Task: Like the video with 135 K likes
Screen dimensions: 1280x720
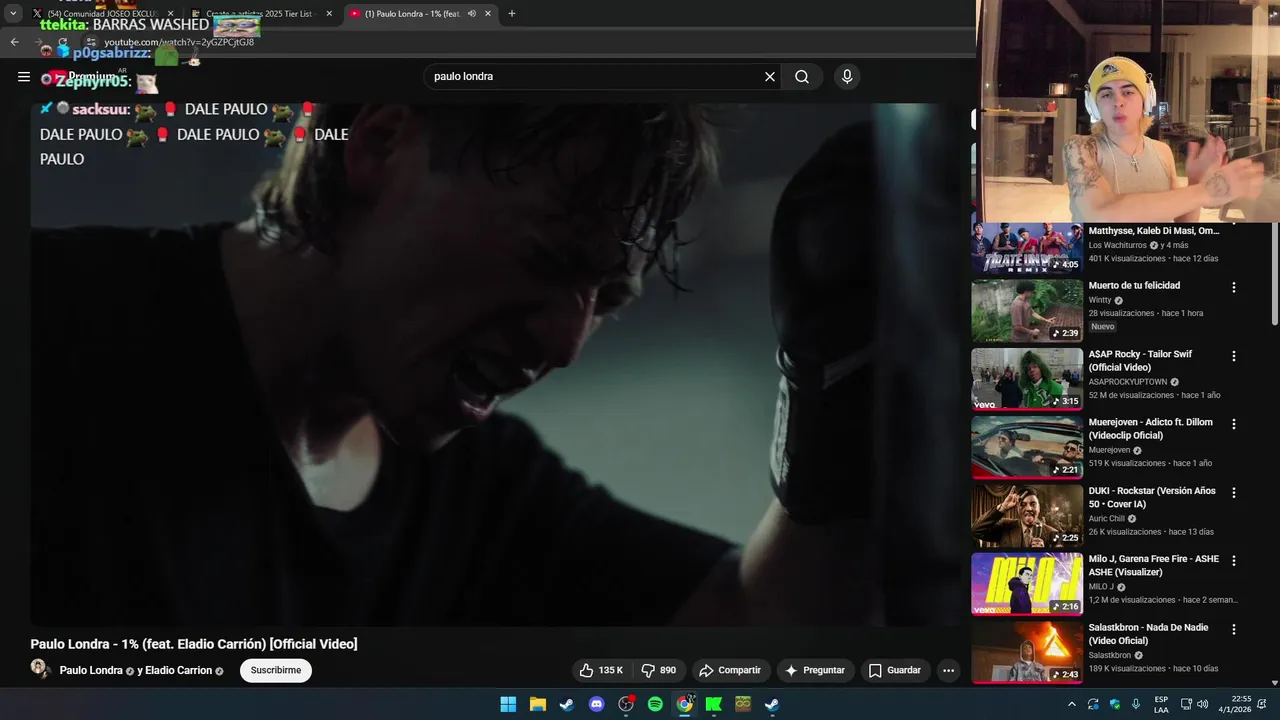Action: [x=601, y=670]
